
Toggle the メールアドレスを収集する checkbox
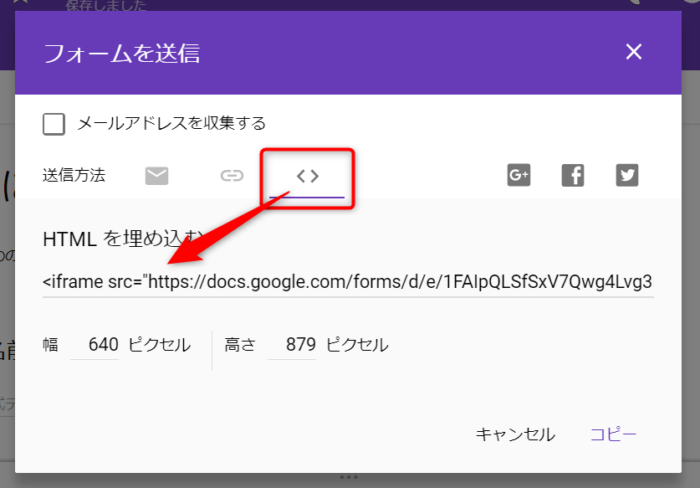pos(54,124)
